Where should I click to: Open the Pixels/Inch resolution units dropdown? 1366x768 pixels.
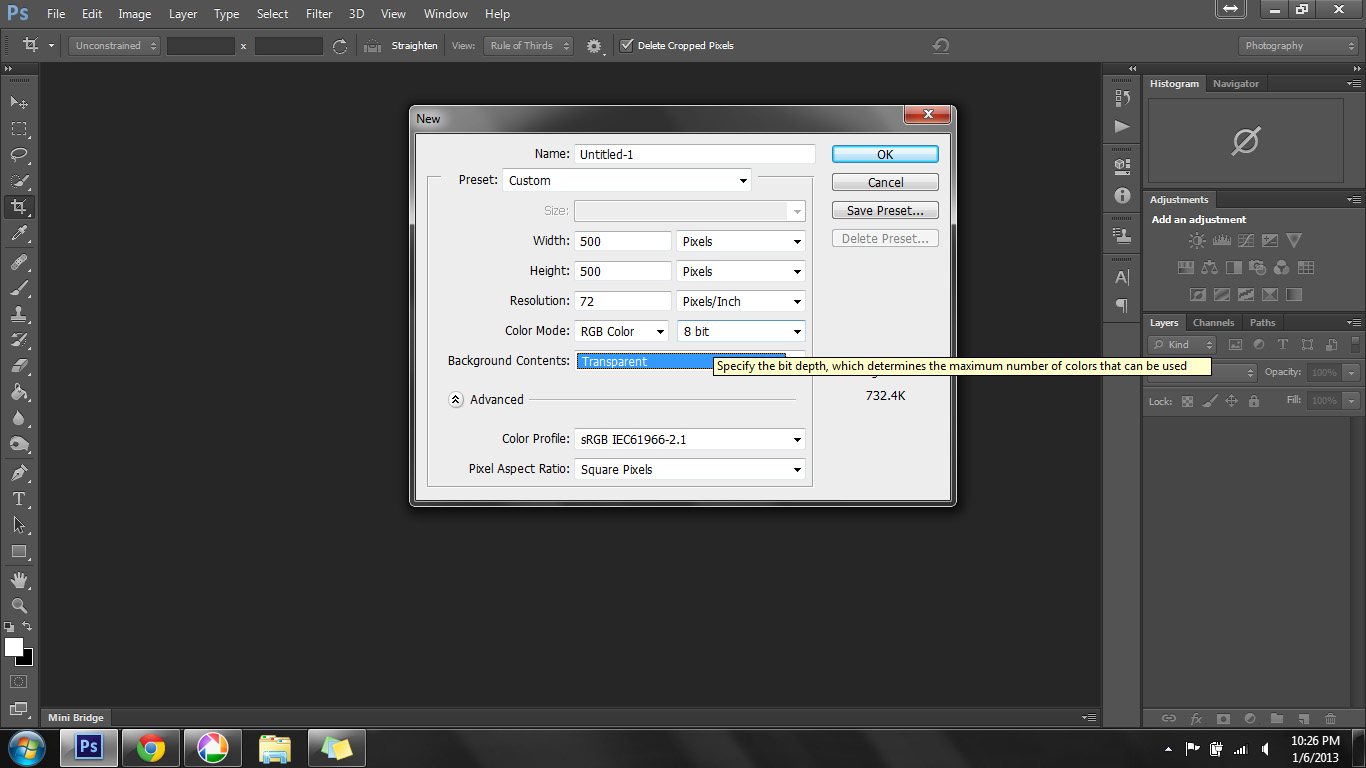pyautogui.click(x=741, y=301)
